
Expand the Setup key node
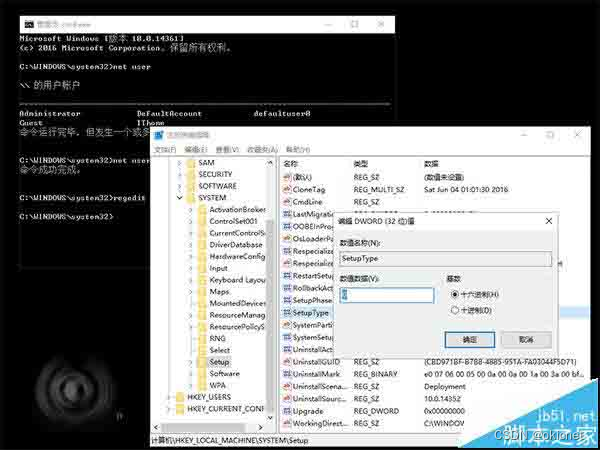[x=191, y=362]
